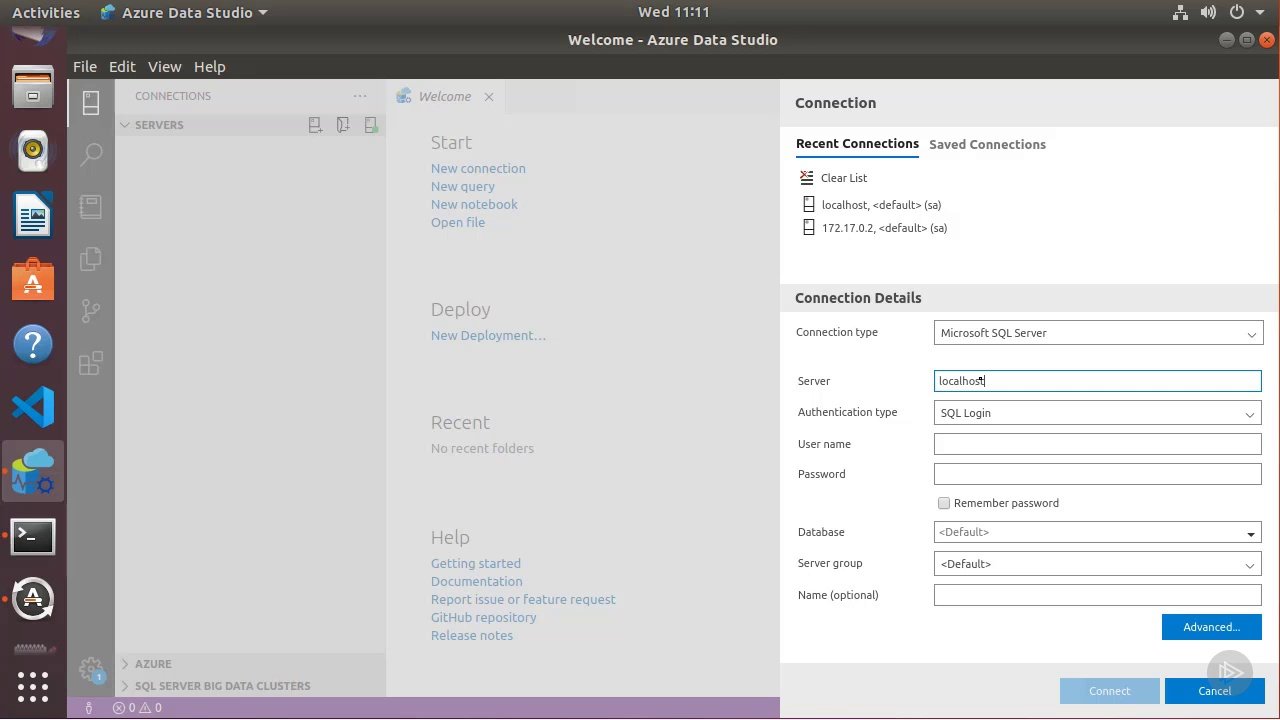Open the Connections view in the sidebar
1280x720 pixels.
click(92, 102)
